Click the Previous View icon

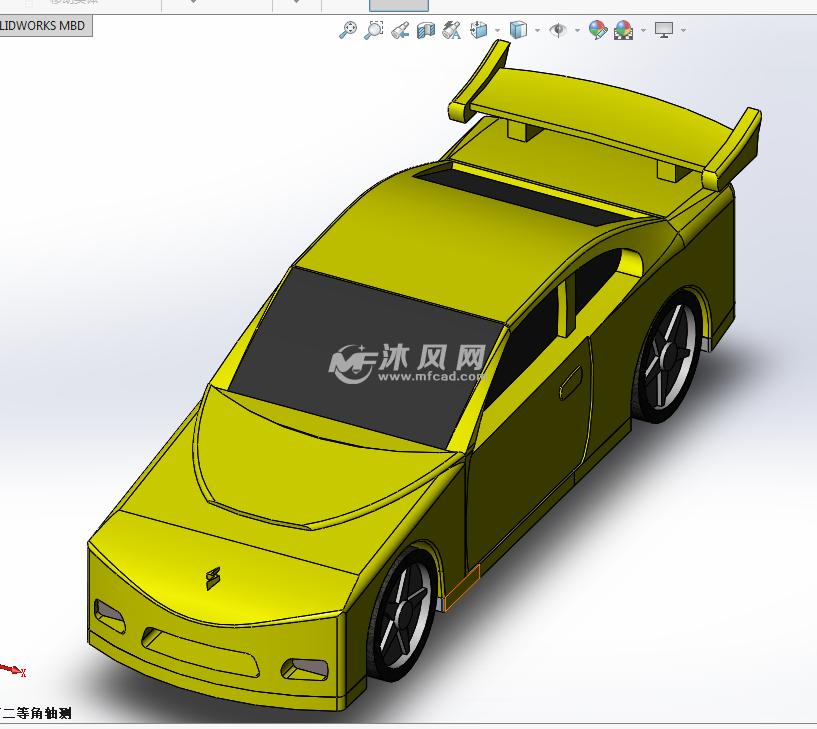(400, 30)
